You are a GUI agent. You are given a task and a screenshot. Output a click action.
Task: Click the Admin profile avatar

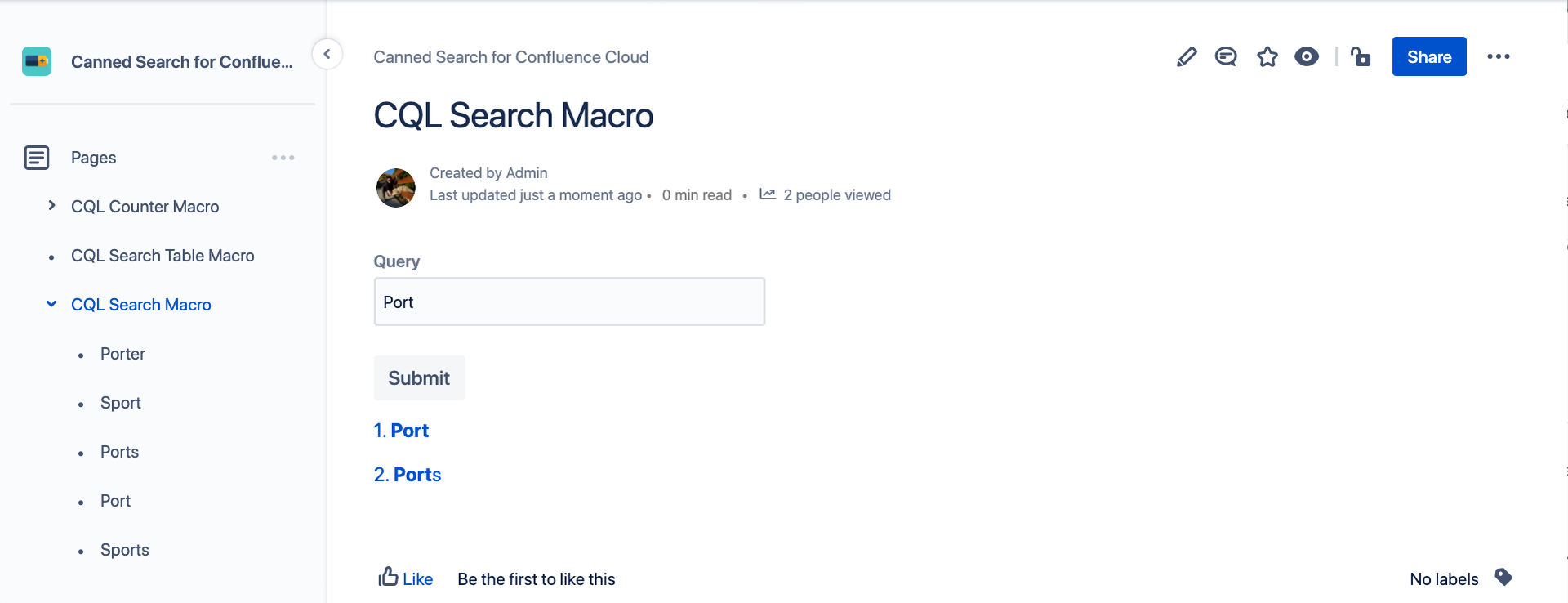click(x=396, y=188)
